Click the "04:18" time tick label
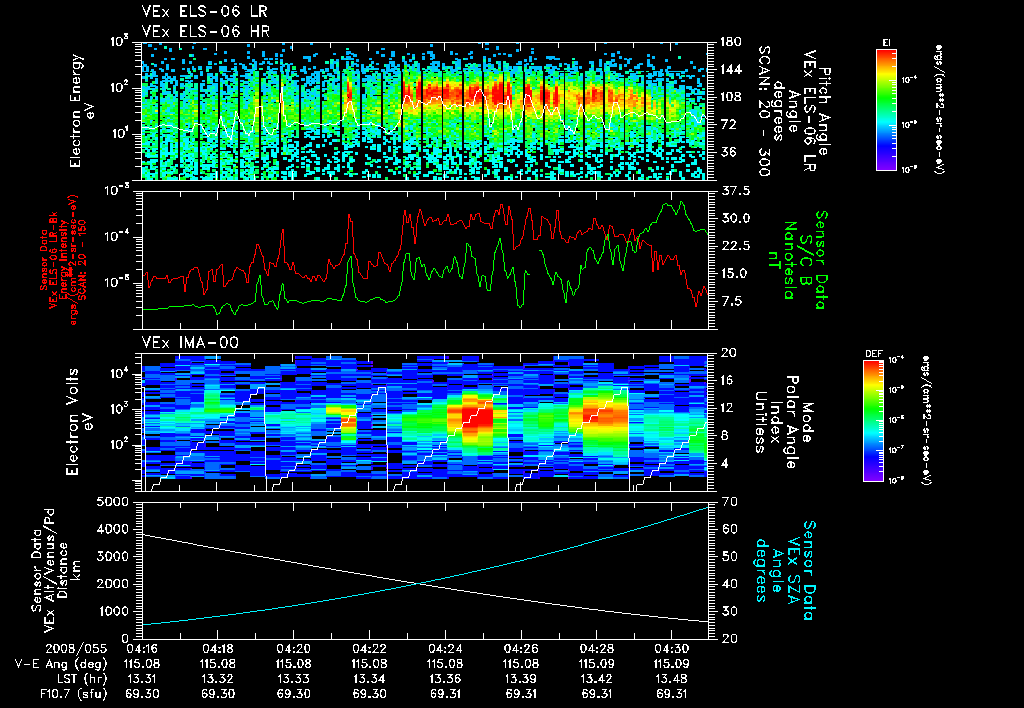 coord(217,649)
